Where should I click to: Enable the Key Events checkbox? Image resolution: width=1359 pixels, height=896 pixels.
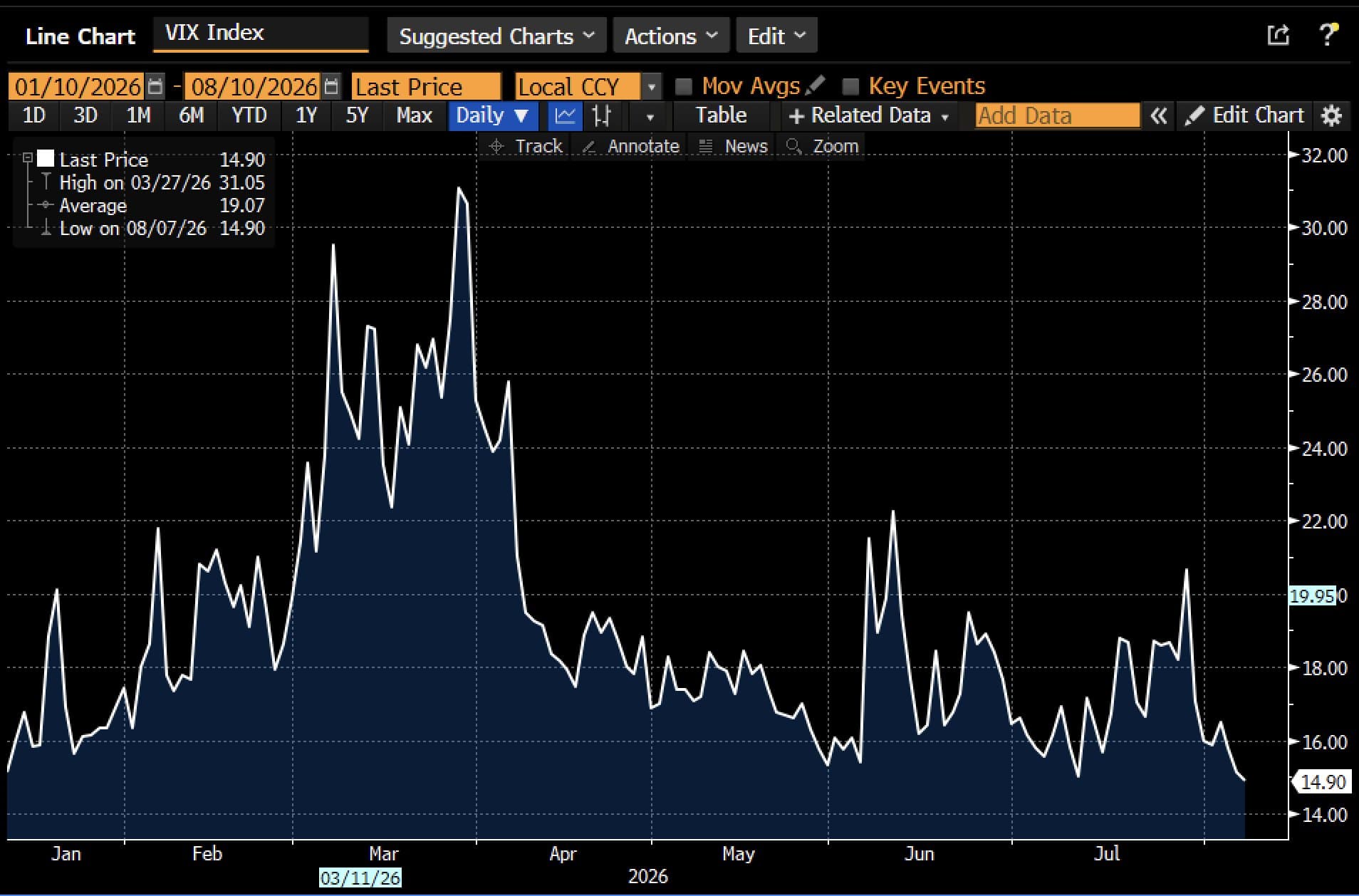[x=850, y=87]
